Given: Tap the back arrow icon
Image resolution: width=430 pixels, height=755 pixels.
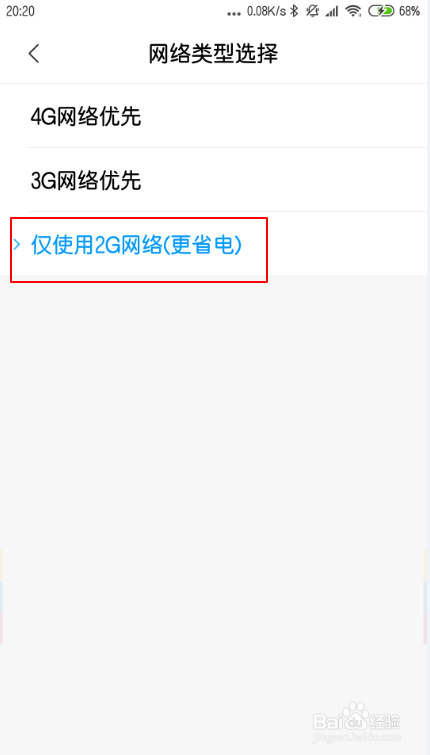Looking at the screenshot, I should tap(34, 53).
